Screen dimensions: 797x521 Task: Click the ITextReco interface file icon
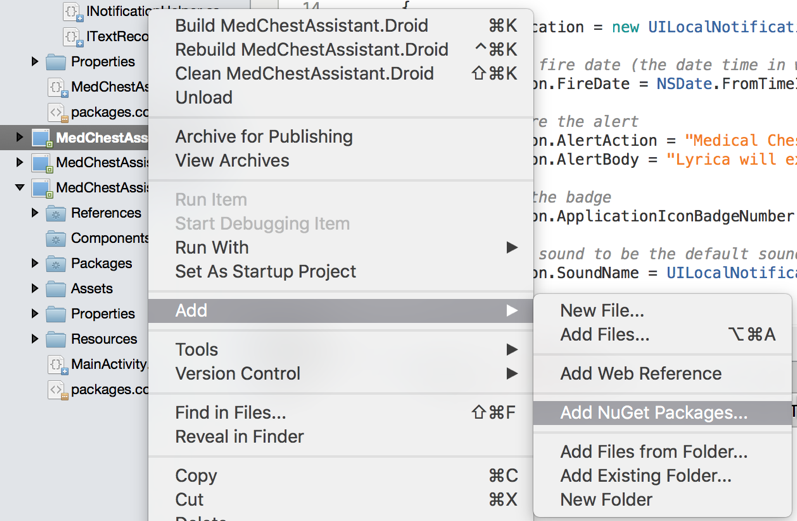(x=73, y=36)
